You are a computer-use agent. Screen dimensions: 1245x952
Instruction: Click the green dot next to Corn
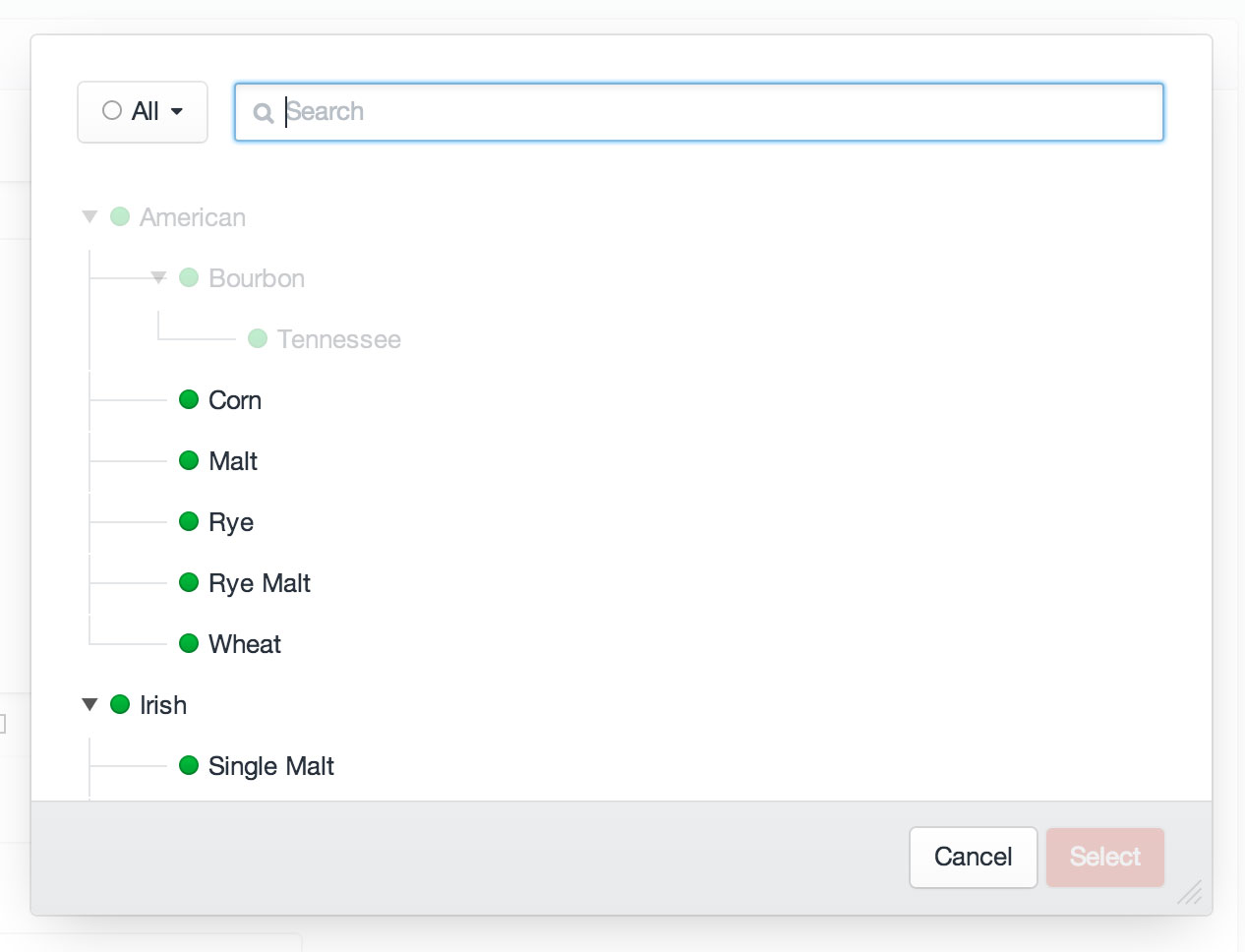[189, 399]
